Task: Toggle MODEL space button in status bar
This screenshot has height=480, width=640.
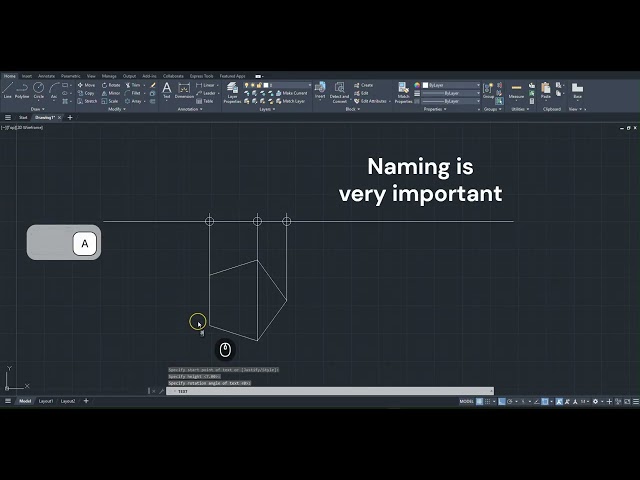Action: coord(467,402)
